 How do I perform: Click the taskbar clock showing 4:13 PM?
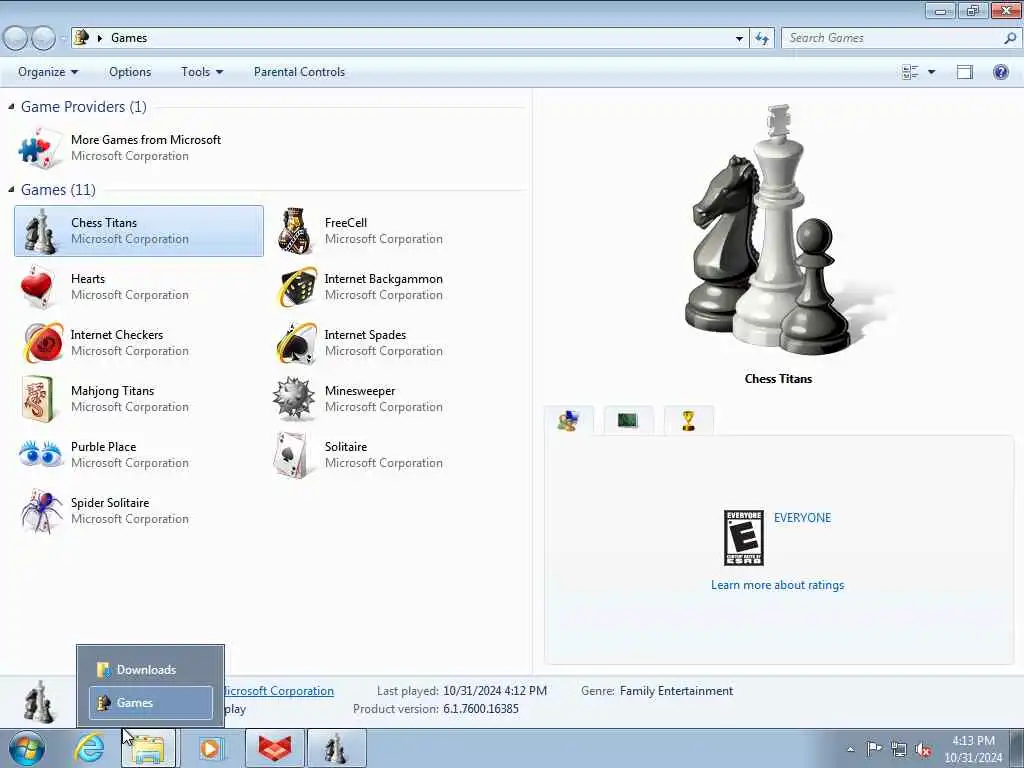coord(973,749)
